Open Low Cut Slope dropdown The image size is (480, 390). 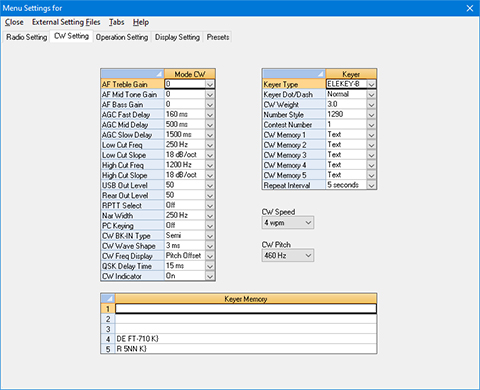coord(210,155)
